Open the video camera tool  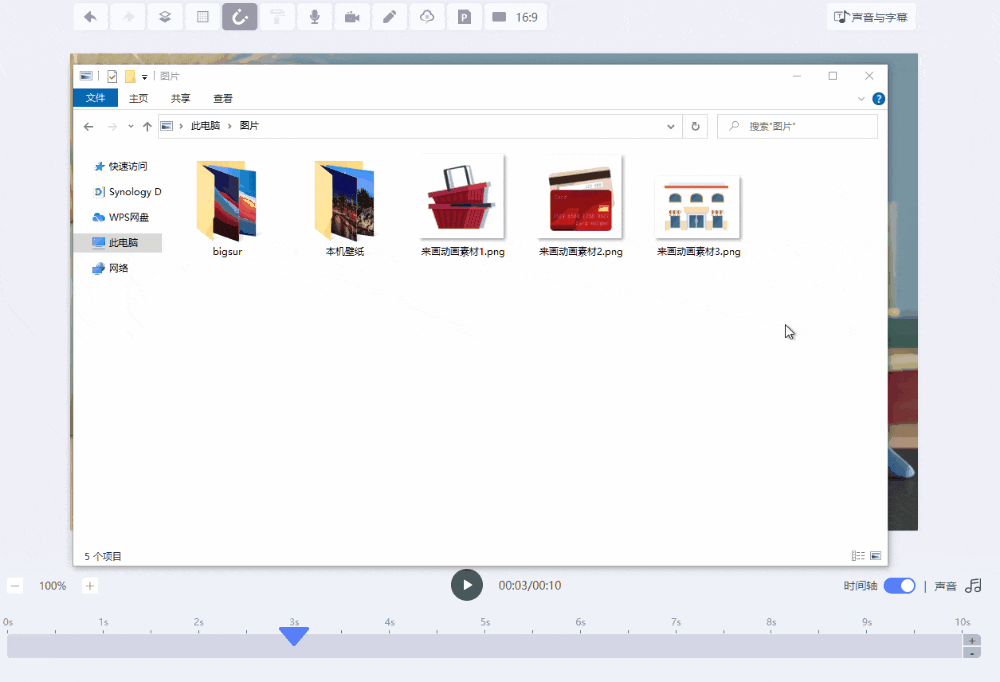(352, 17)
